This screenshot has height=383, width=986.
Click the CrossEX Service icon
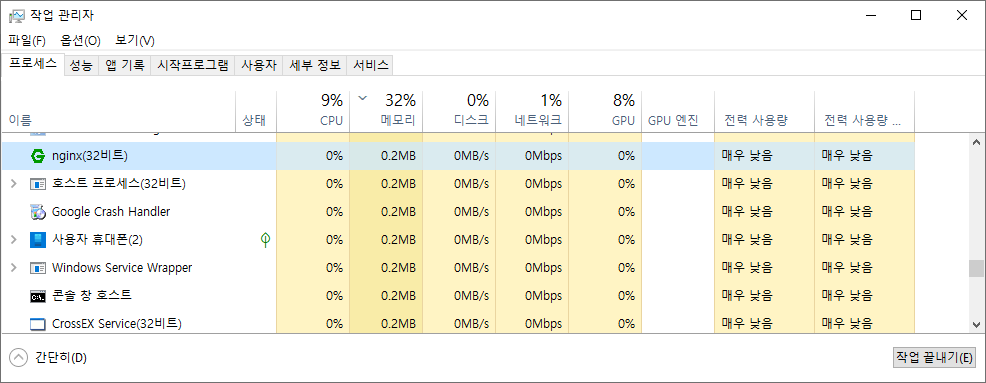38,324
